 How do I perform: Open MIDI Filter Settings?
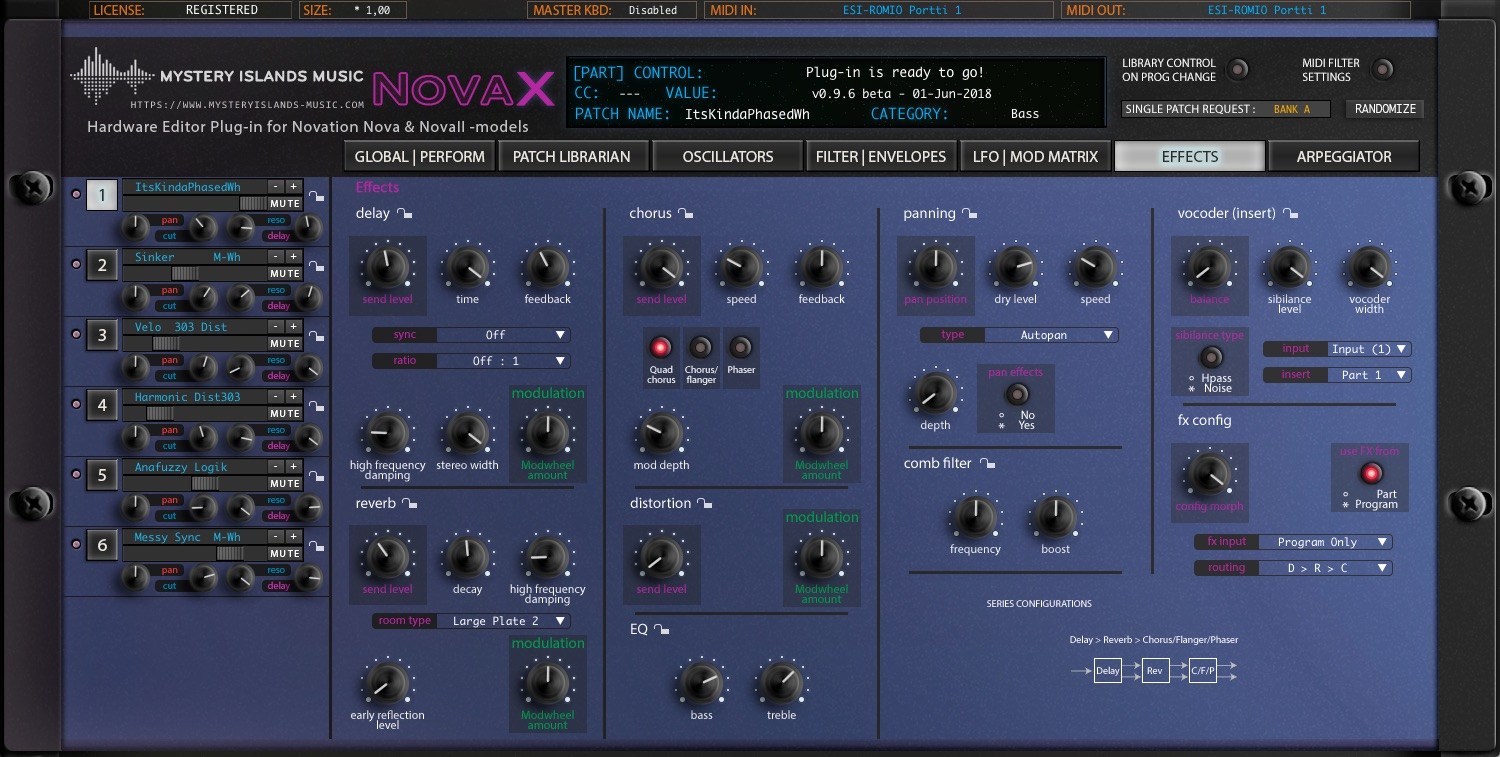tap(1384, 69)
